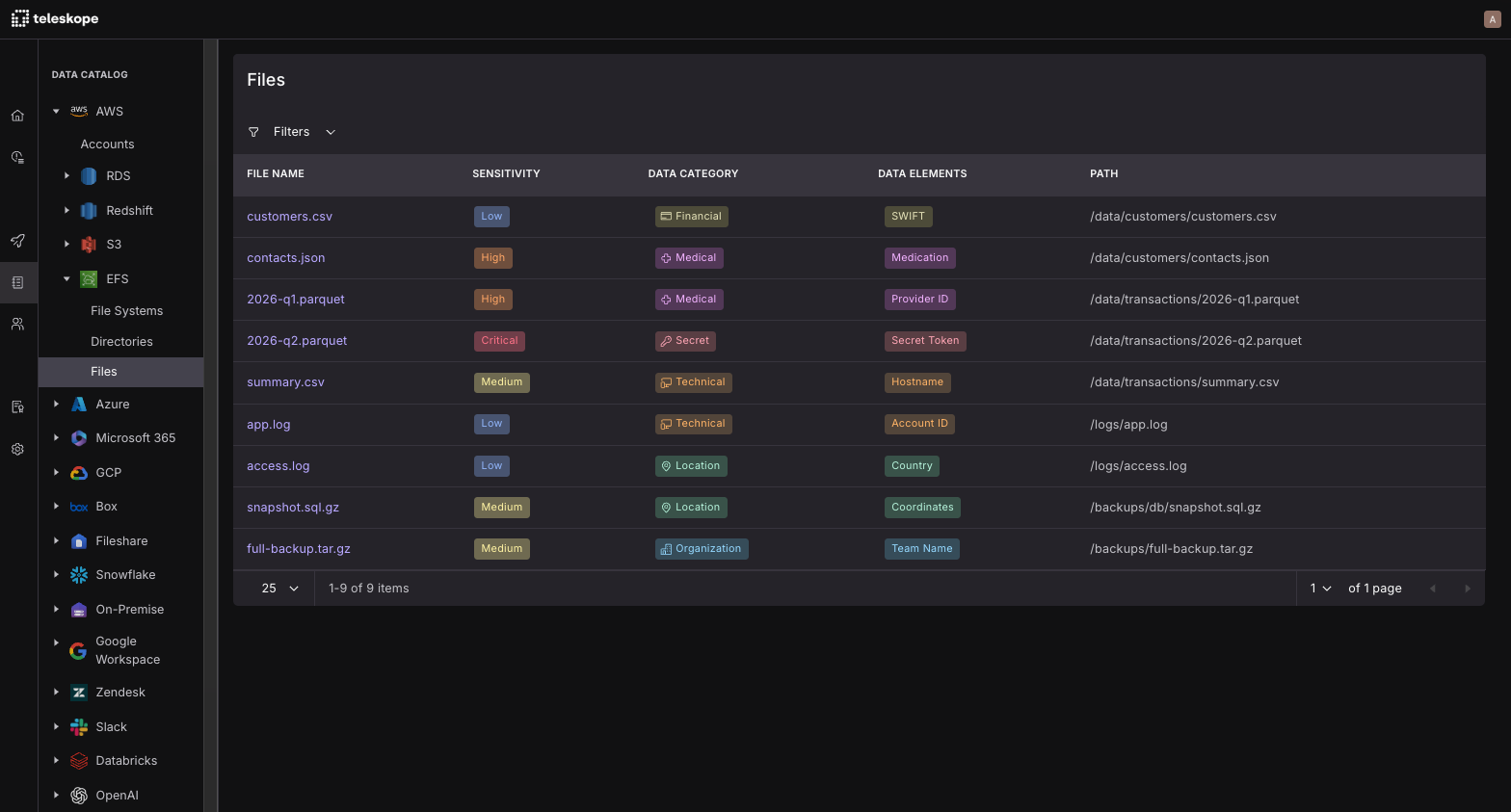Collapse the EFS tree node
The height and width of the screenshot is (812, 1511).
66,279
